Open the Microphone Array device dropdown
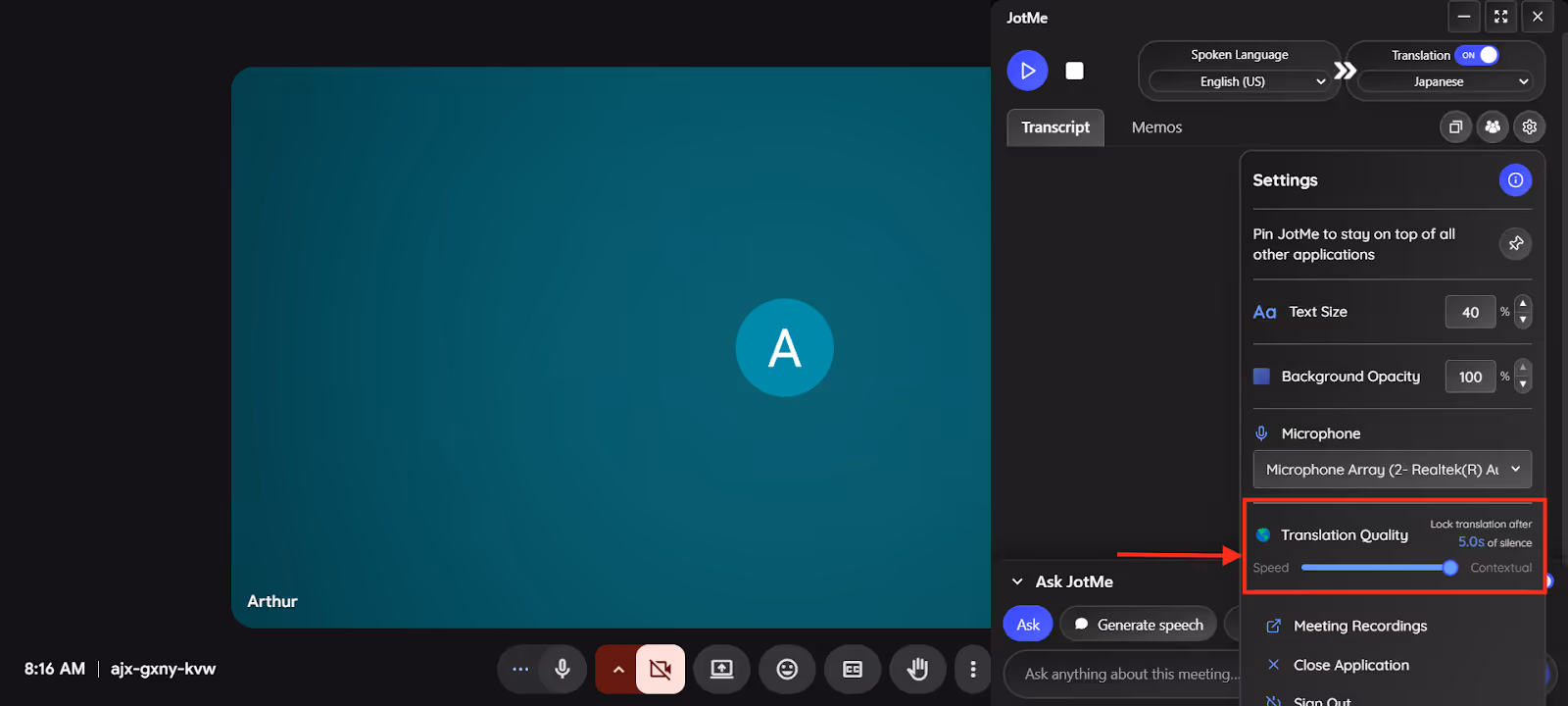This screenshot has height=706, width=1568. pos(1393,470)
